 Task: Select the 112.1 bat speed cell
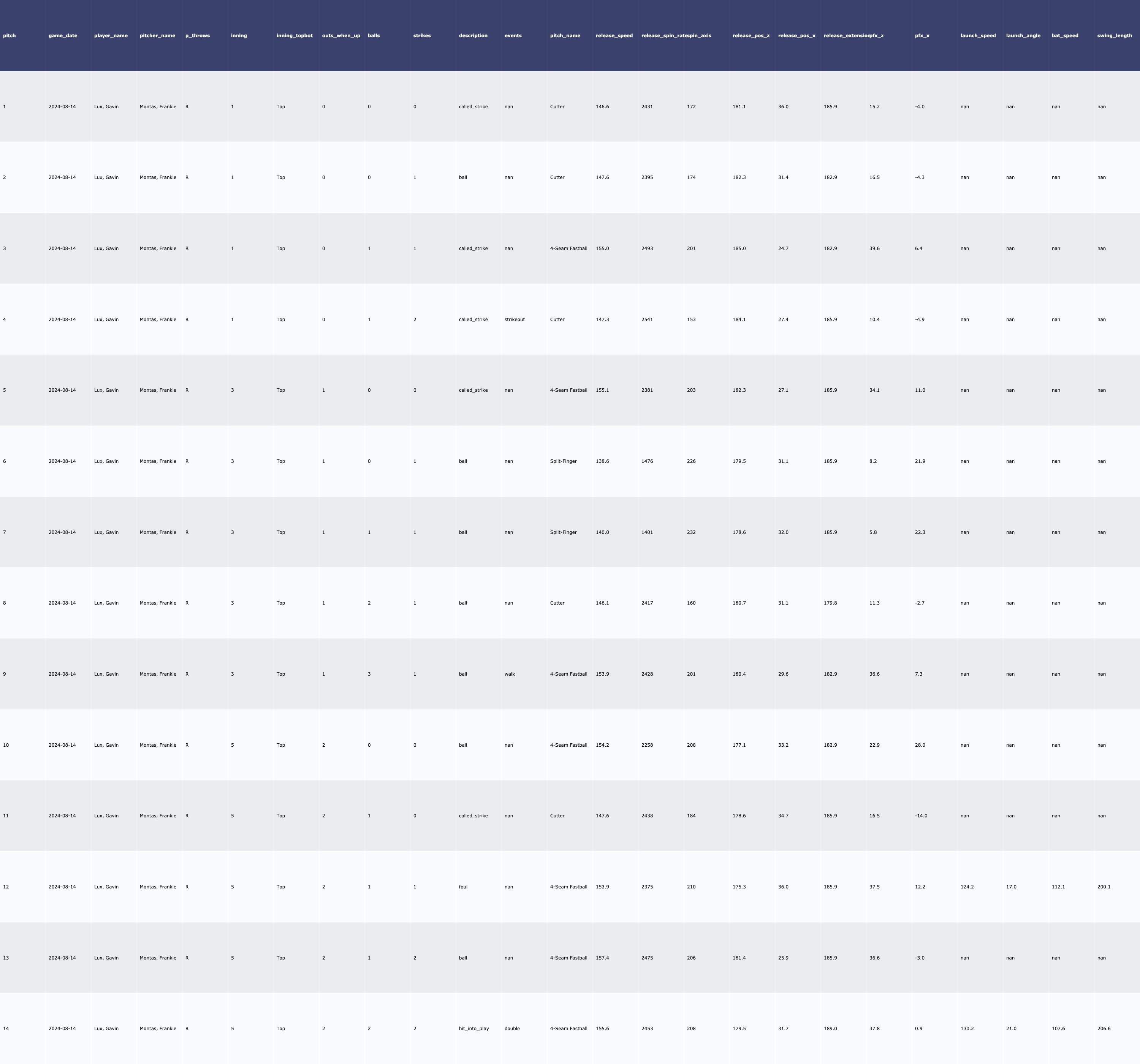pos(1058,887)
